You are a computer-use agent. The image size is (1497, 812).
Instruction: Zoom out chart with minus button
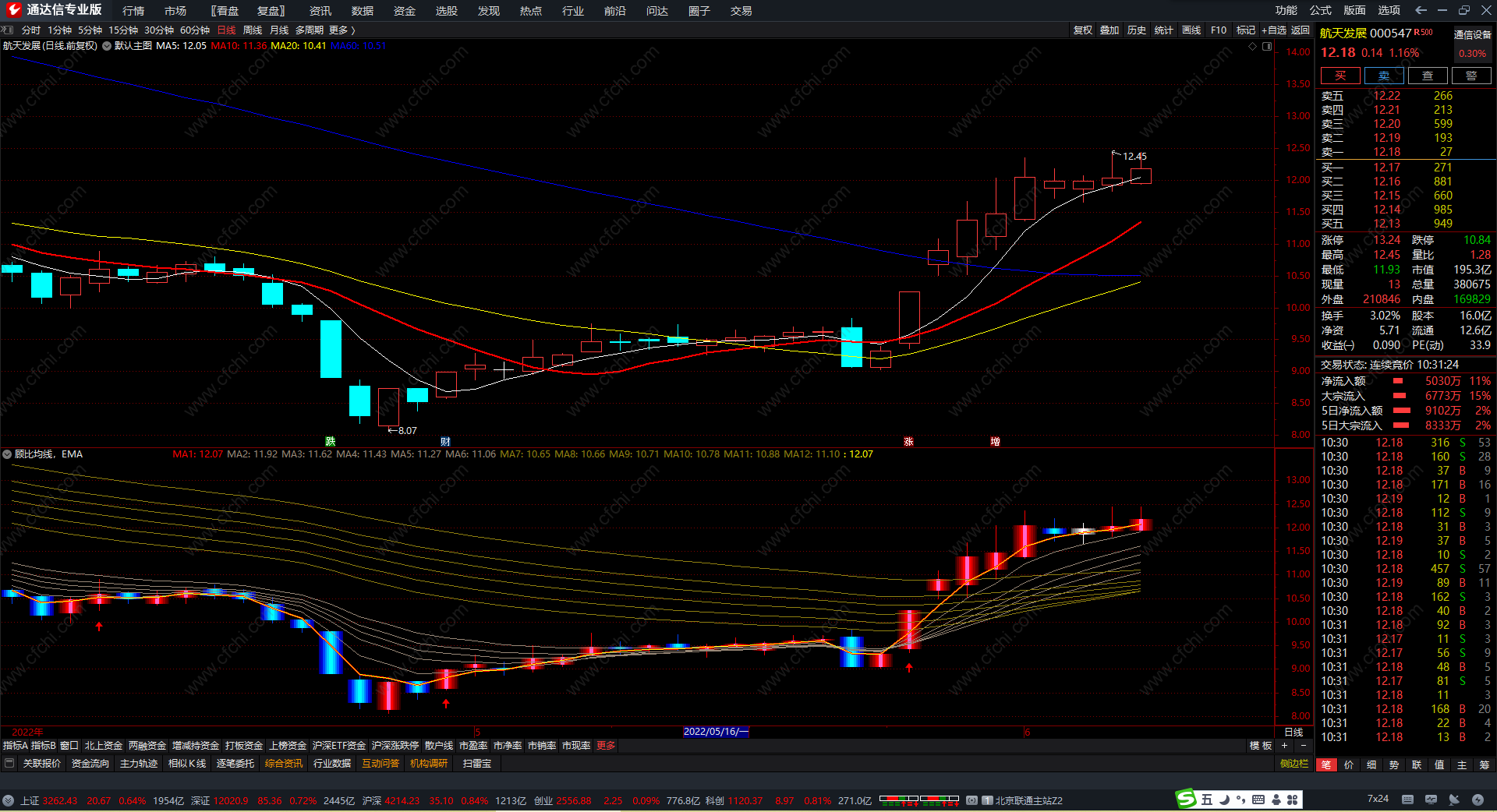click(x=1303, y=746)
